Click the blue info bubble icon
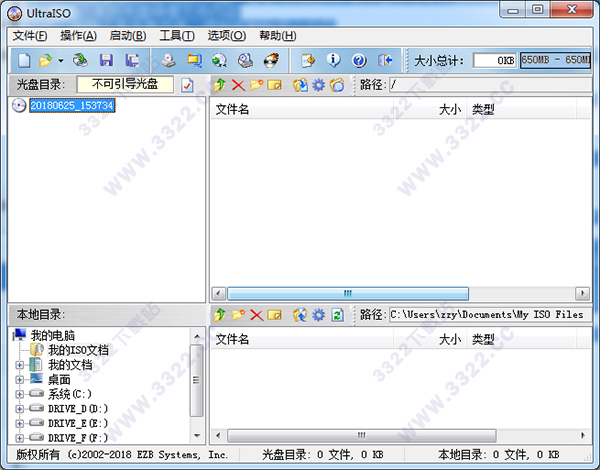This screenshot has height=470, width=600. pos(333,60)
